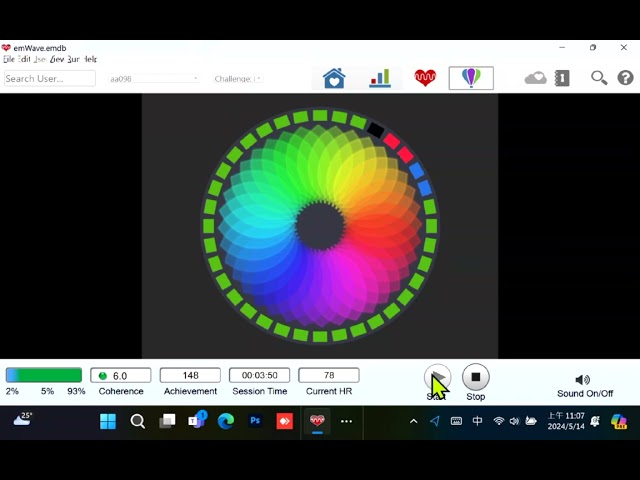Open the touch keyboard tray icon

point(456,421)
